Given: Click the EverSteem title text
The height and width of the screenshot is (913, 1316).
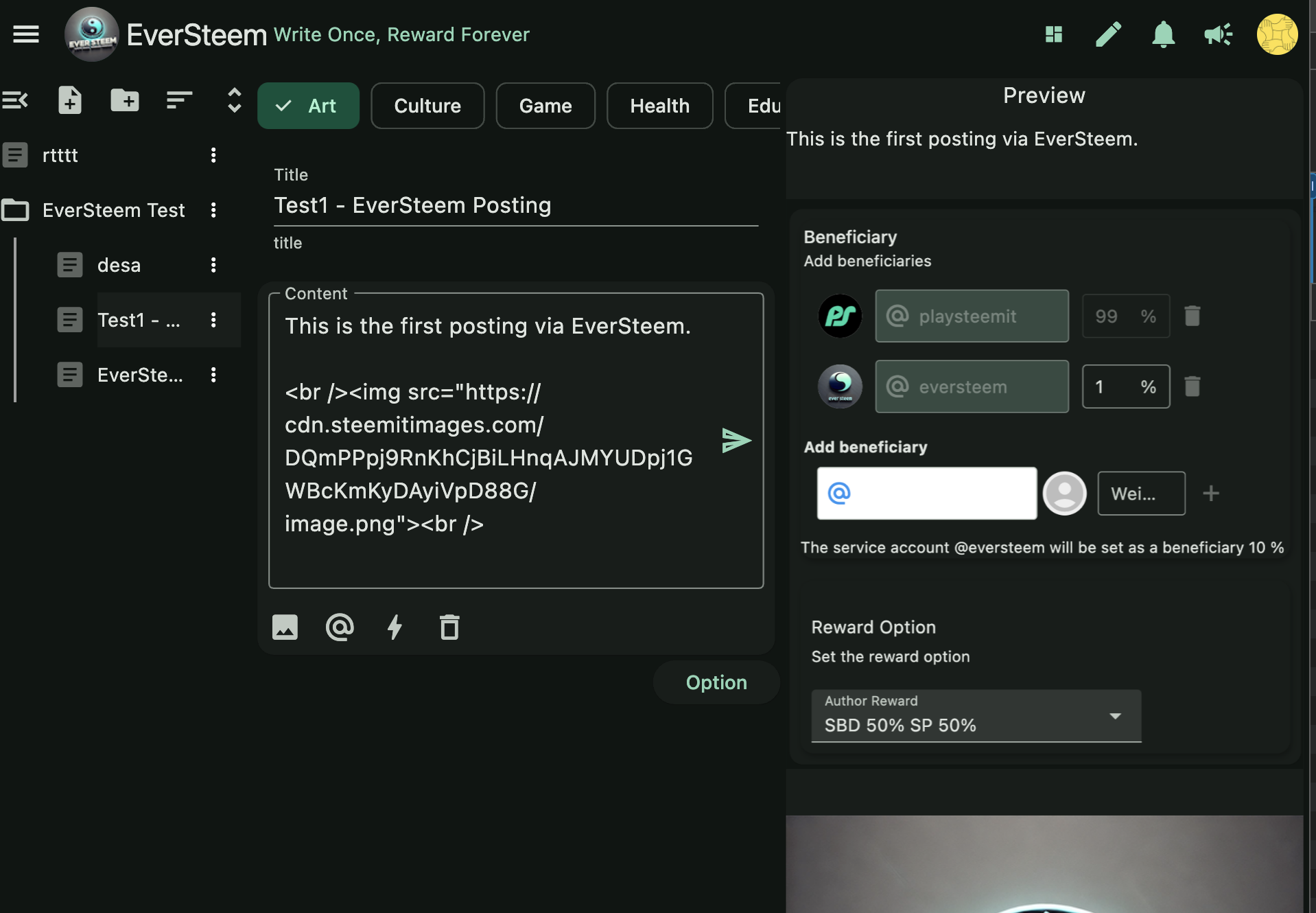Looking at the screenshot, I should coord(196,34).
